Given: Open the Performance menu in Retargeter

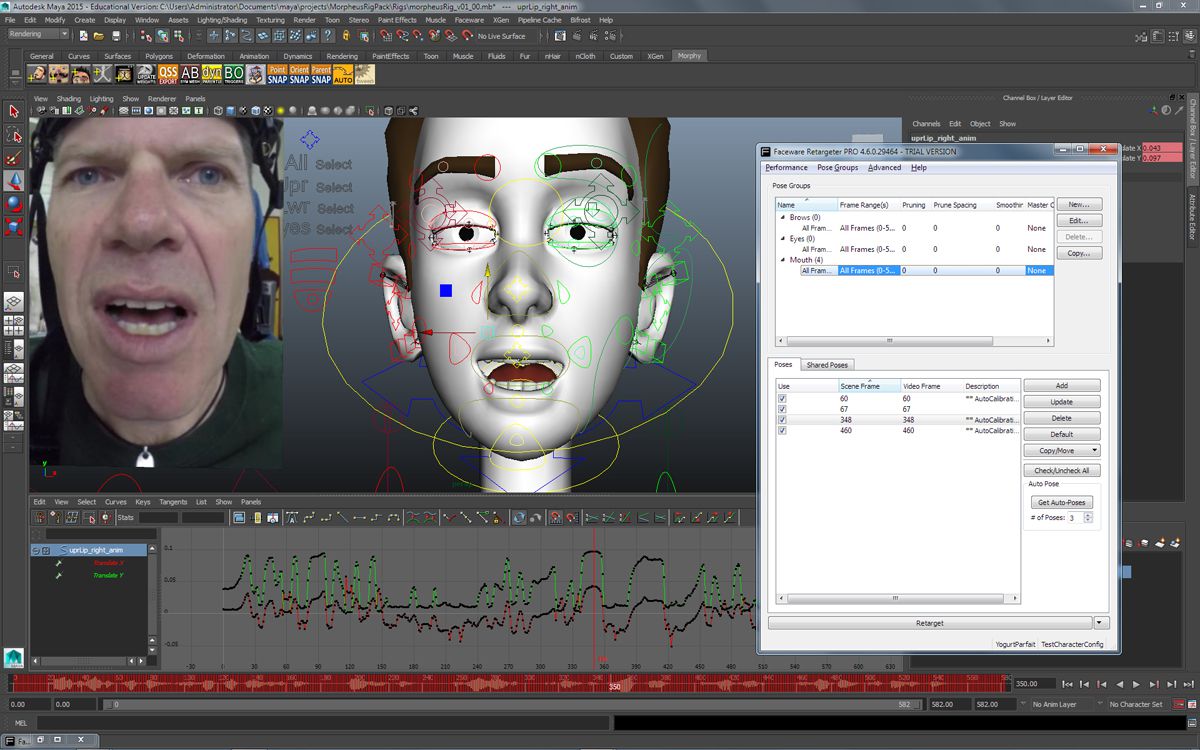Looking at the screenshot, I should coord(786,168).
